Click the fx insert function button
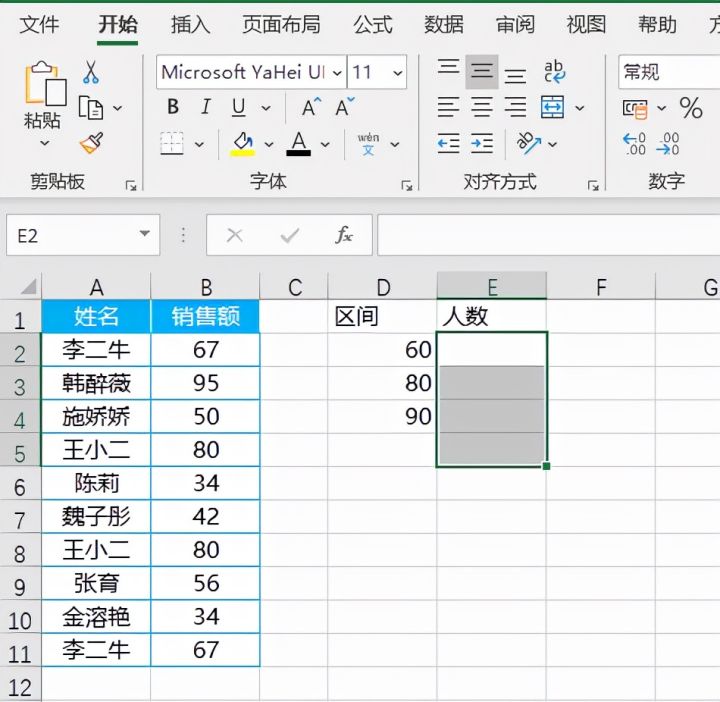 click(344, 235)
